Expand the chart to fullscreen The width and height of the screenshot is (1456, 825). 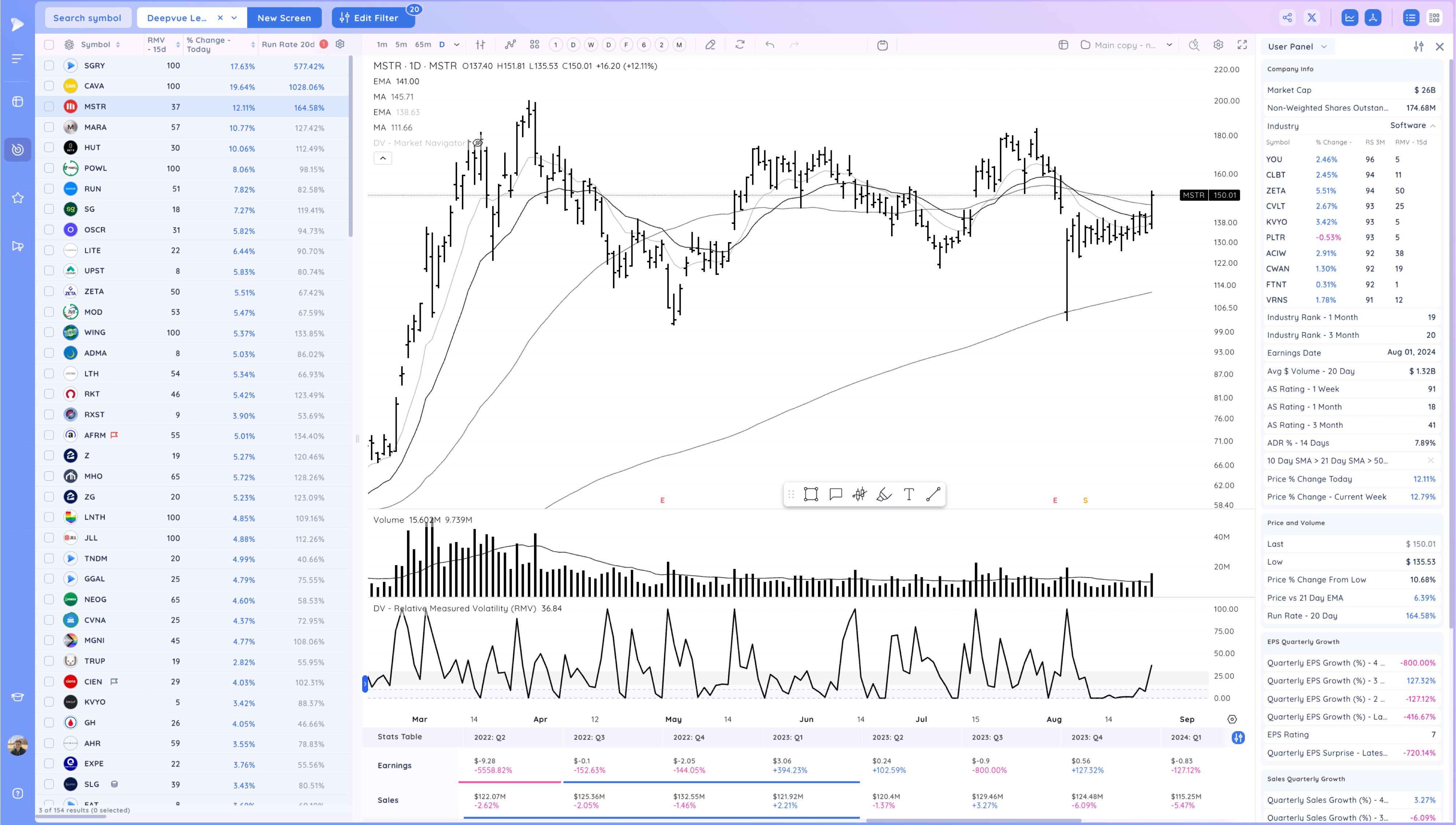[x=1243, y=45]
